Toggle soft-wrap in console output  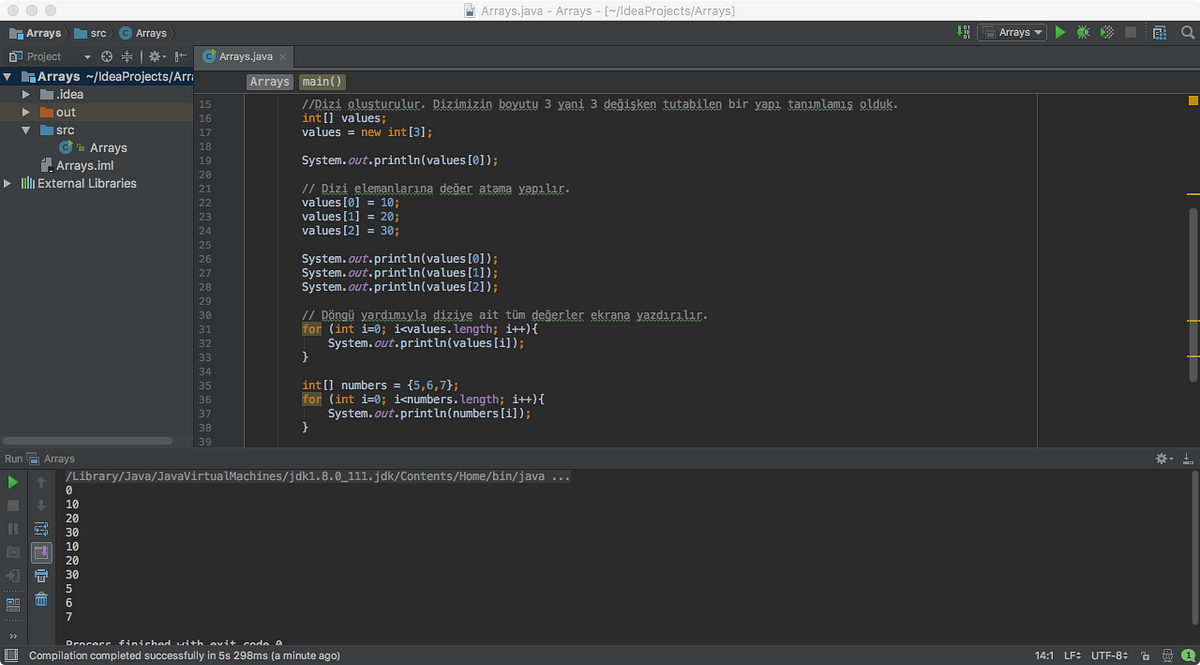tap(41, 528)
